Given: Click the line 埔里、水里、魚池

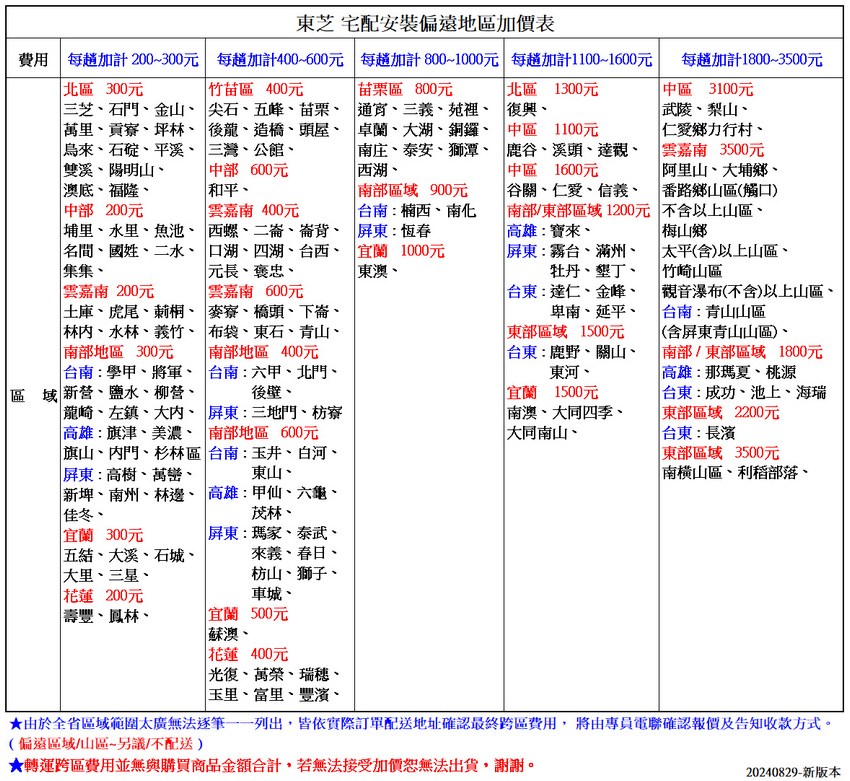Looking at the screenshot, I should (129, 231).
